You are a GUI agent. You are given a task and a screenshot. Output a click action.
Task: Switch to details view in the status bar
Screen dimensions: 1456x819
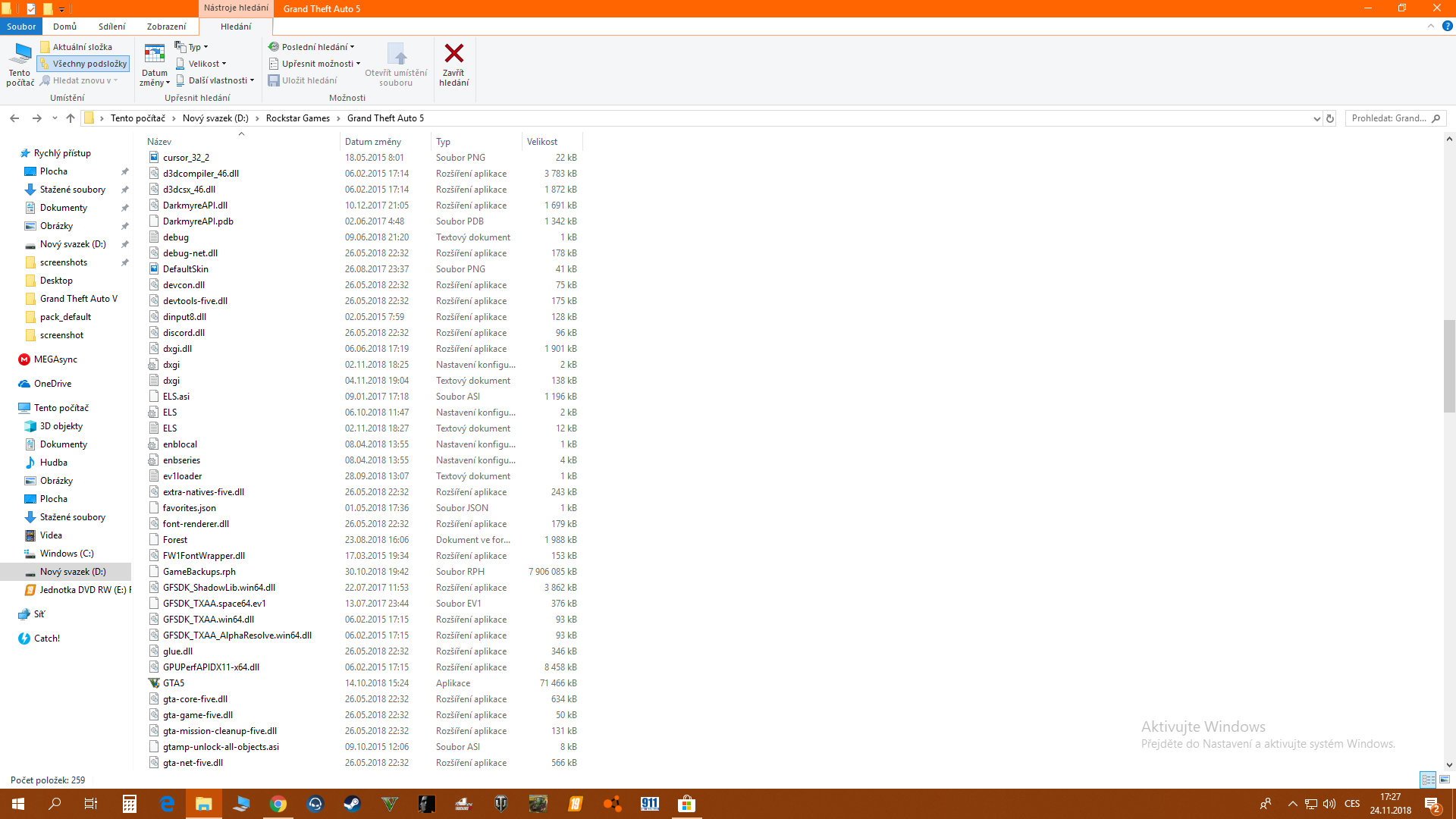(x=1428, y=780)
